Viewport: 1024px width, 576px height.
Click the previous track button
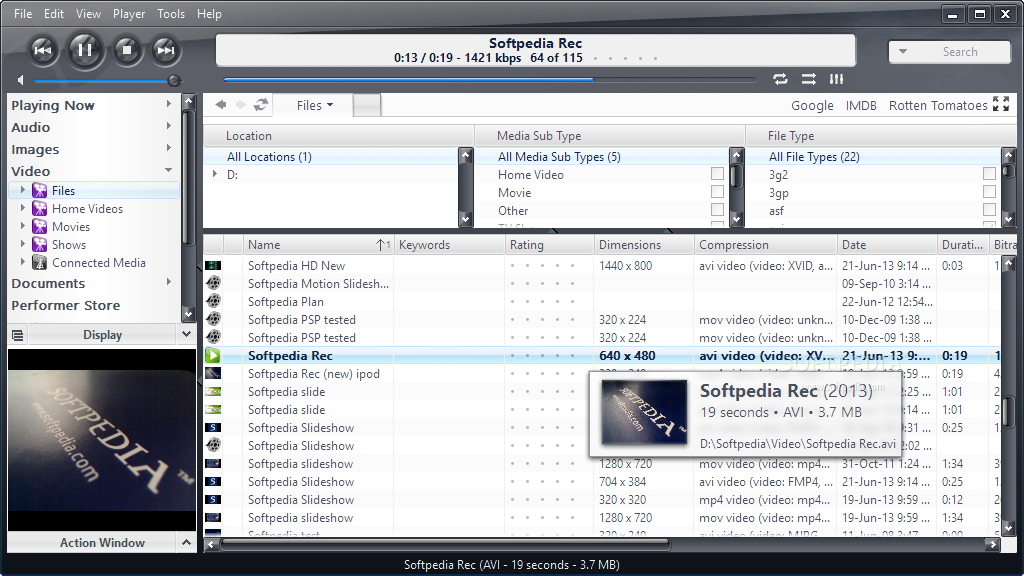43,50
